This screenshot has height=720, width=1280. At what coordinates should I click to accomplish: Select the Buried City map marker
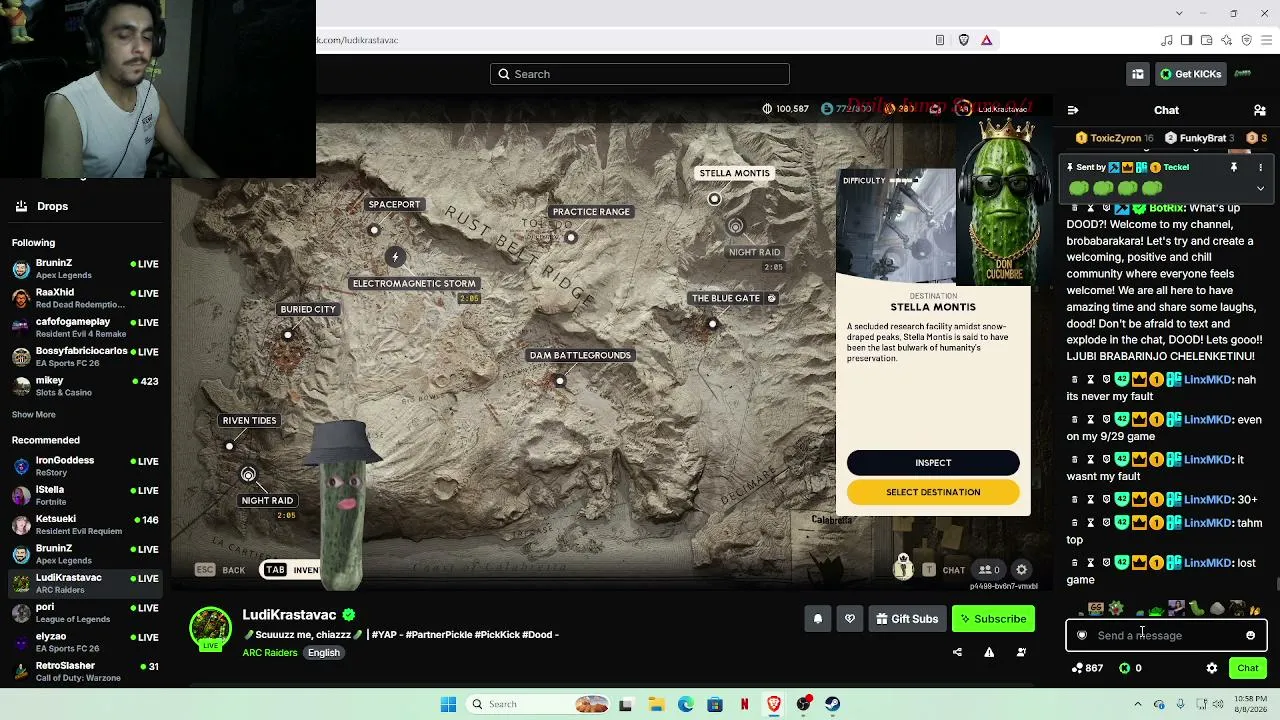point(288,334)
